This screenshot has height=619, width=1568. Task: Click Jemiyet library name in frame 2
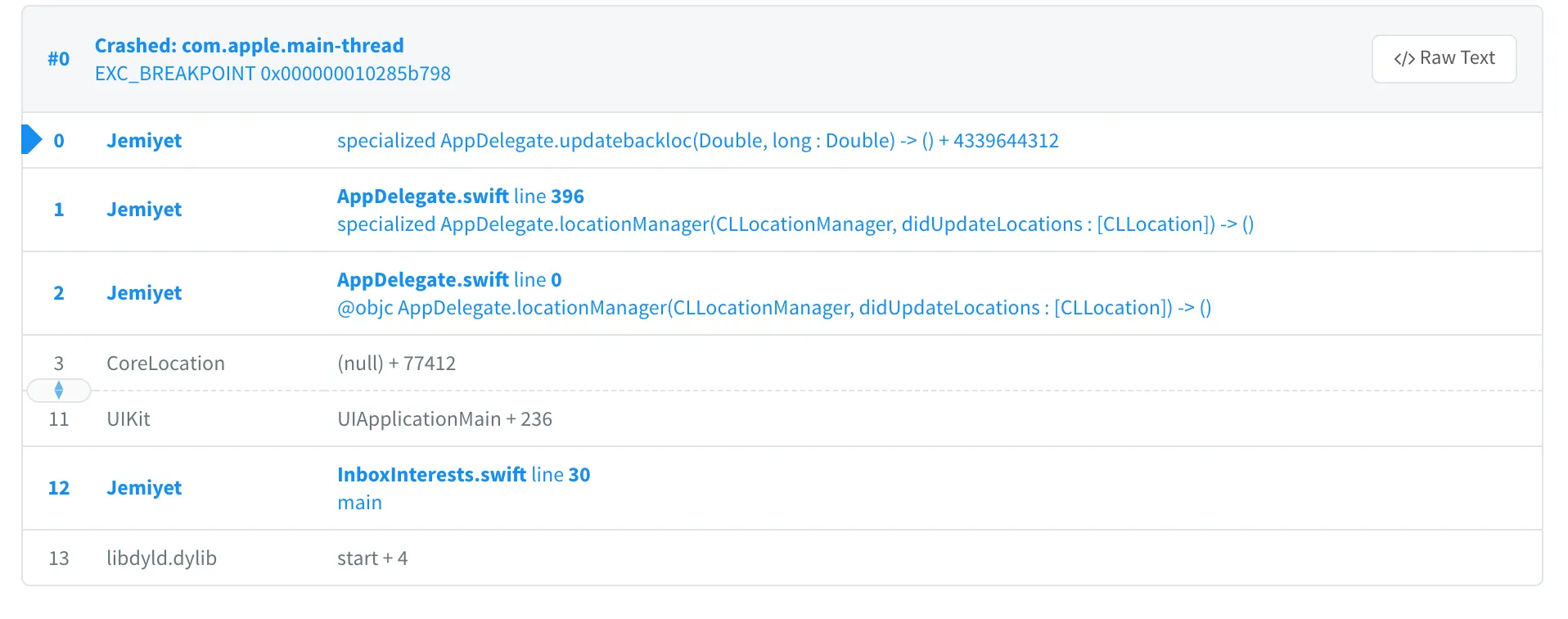click(x=144, y=293)
